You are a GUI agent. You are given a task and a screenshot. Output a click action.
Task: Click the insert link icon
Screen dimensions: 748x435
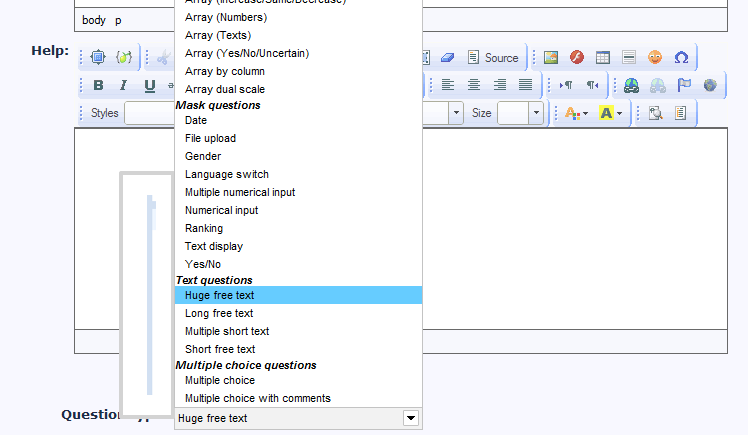click(631, 85)
